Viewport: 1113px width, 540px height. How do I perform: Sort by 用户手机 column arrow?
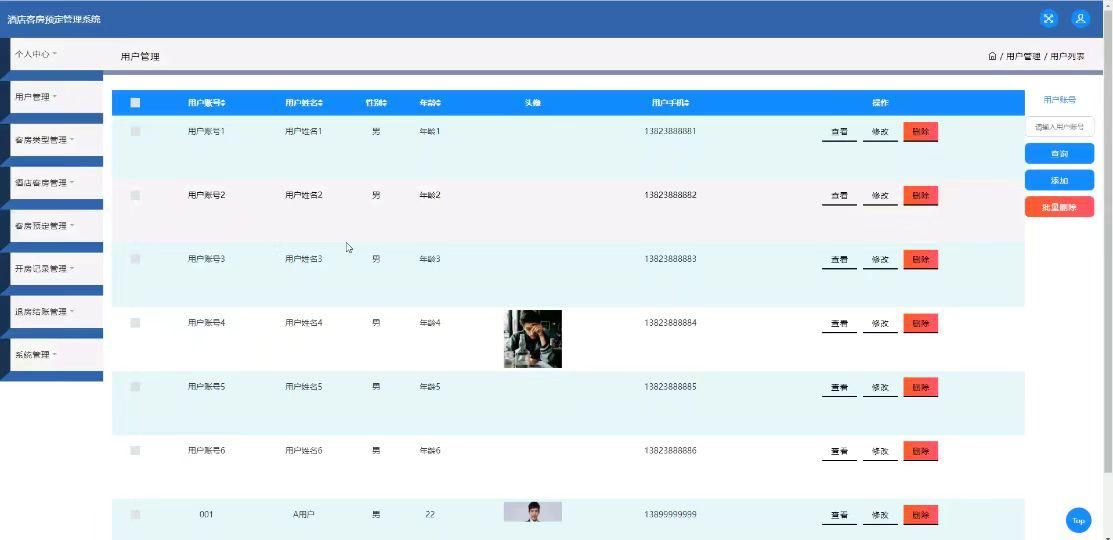pos(687,103)
